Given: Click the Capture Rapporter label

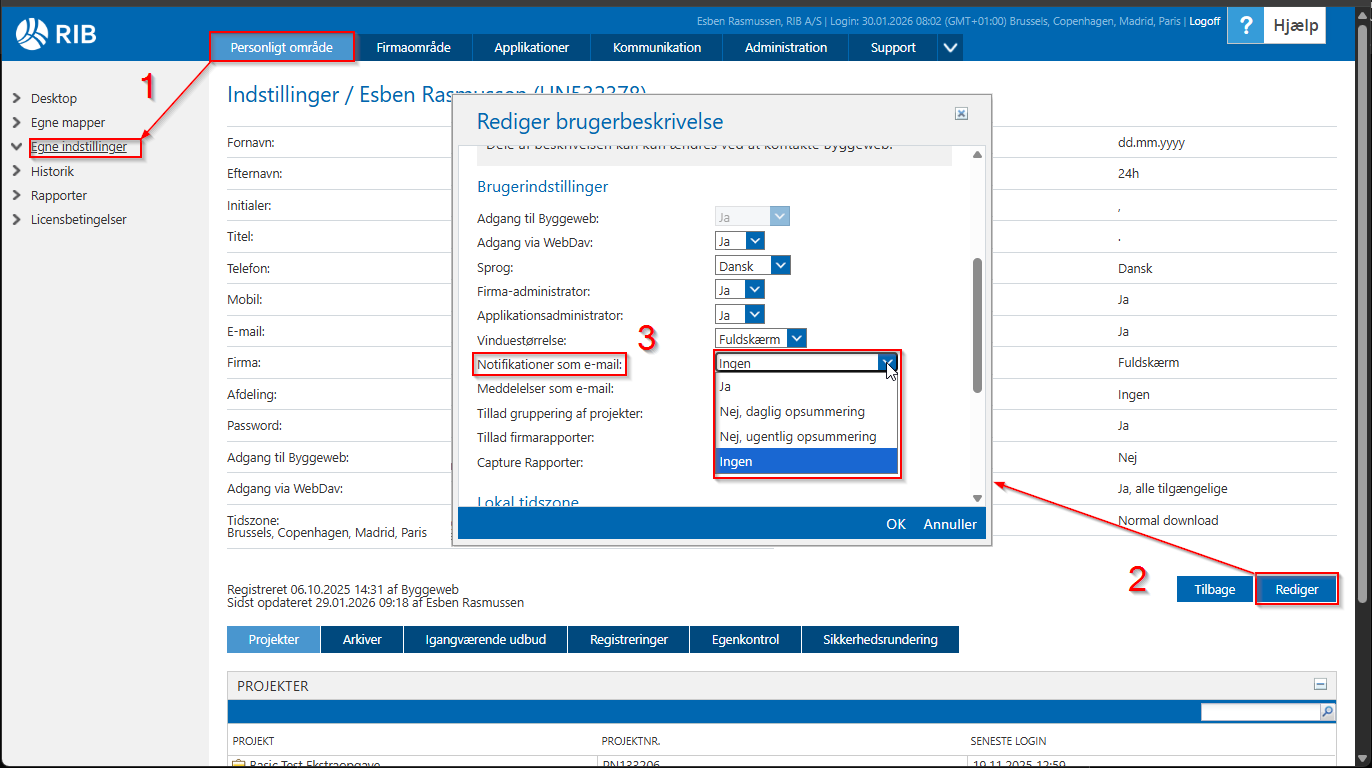Looking at the screenshot, I should pos(530,462).
